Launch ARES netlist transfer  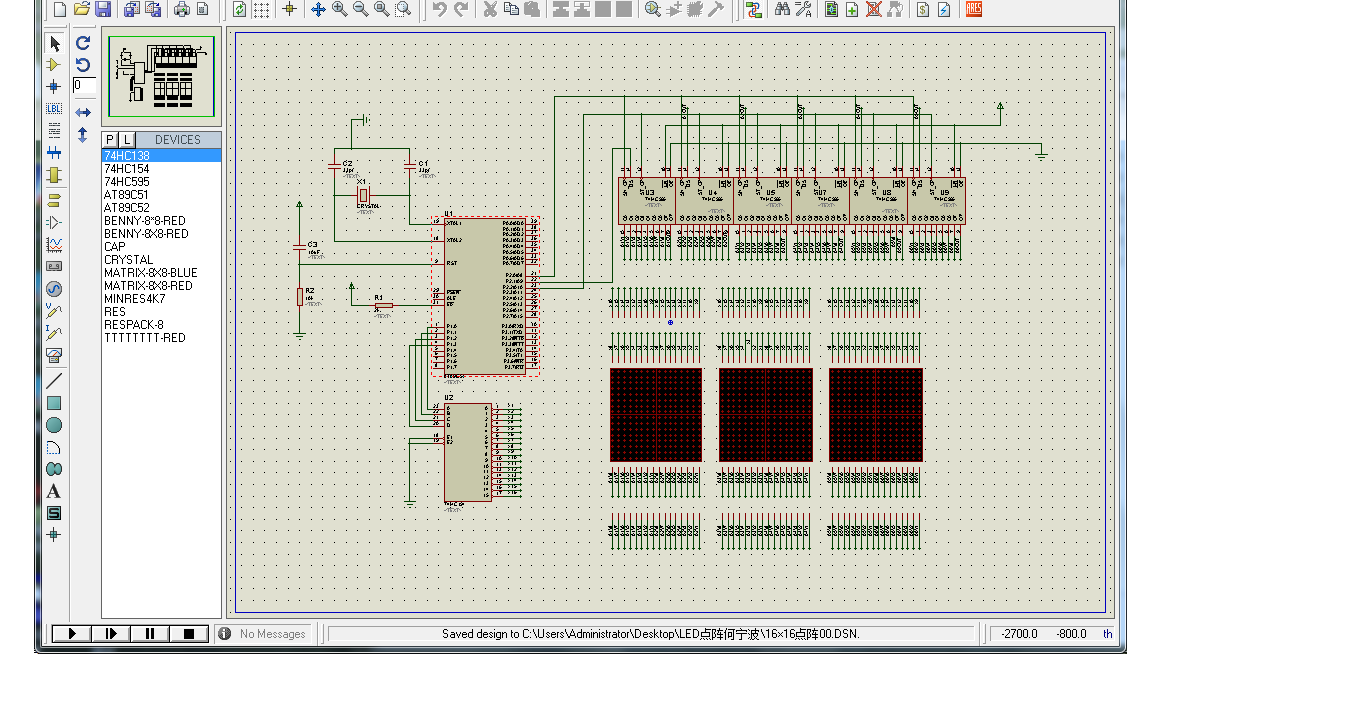(x=974, y=9)
